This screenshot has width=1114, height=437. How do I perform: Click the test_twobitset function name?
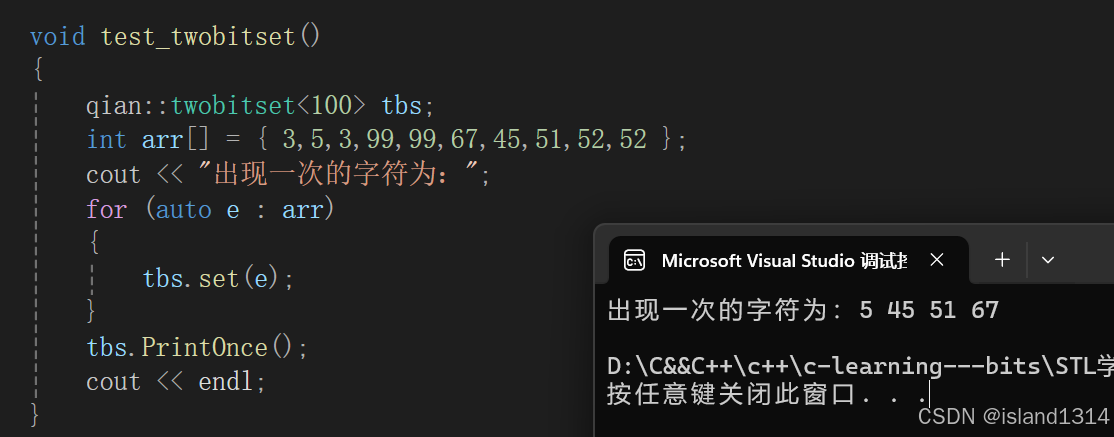pos(198,37)
